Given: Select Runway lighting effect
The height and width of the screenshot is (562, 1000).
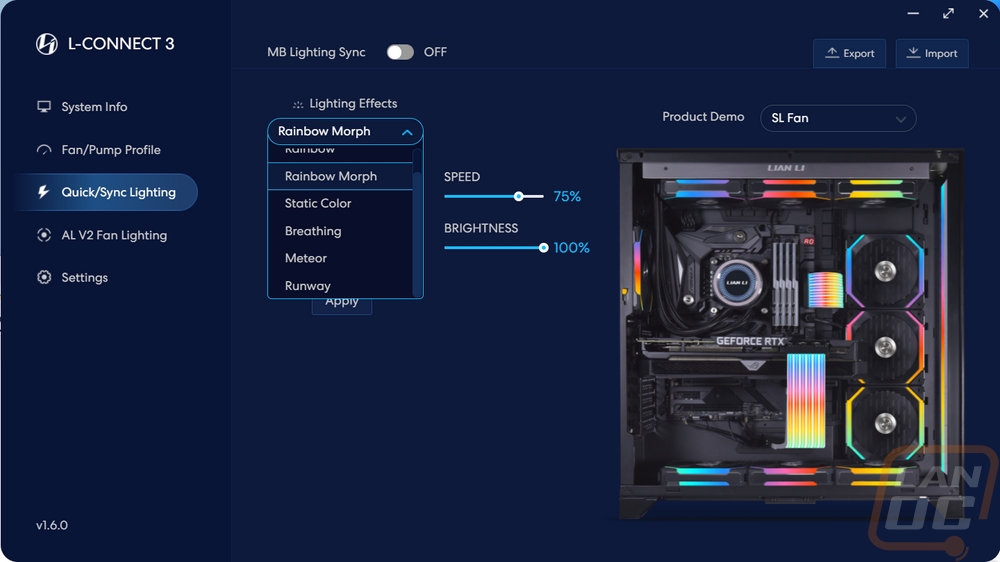Looking at the screenshot, I should point(341,286).
